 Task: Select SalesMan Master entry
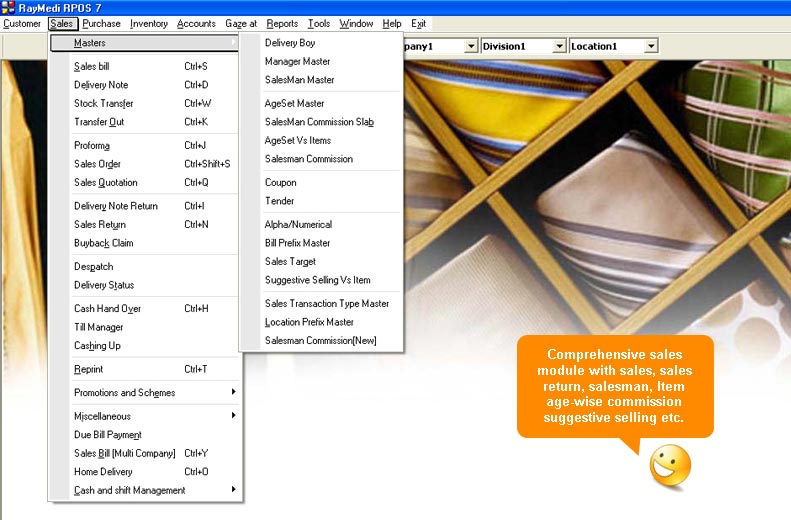click(x=321, y=80)
